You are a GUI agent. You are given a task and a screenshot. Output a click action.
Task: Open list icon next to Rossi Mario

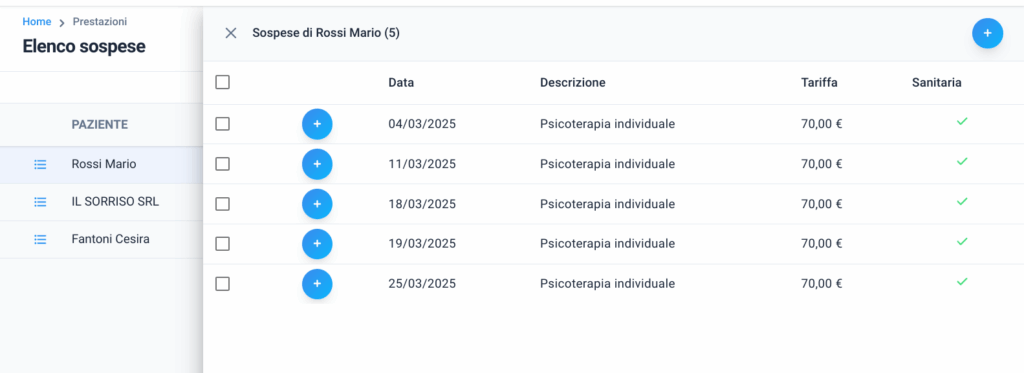pyautogui.click(x=40, y=165)
